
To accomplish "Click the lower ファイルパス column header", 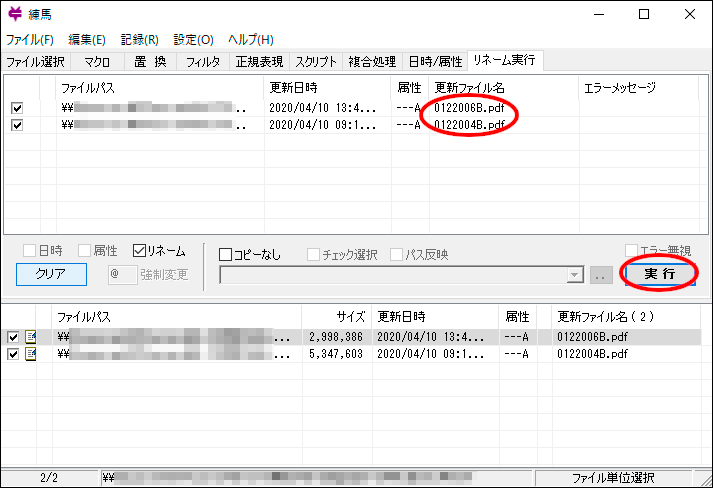I will click(177, 317).
